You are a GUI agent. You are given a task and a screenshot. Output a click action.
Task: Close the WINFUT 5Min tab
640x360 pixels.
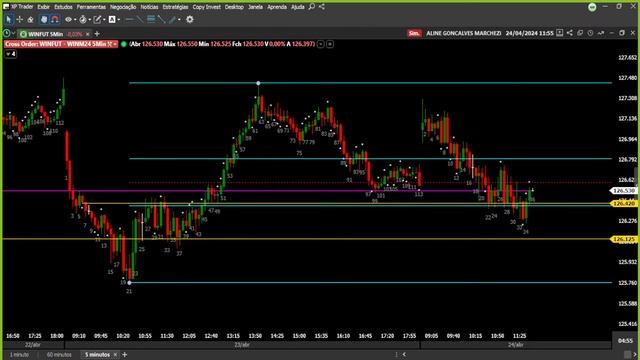tap(88, 34)
